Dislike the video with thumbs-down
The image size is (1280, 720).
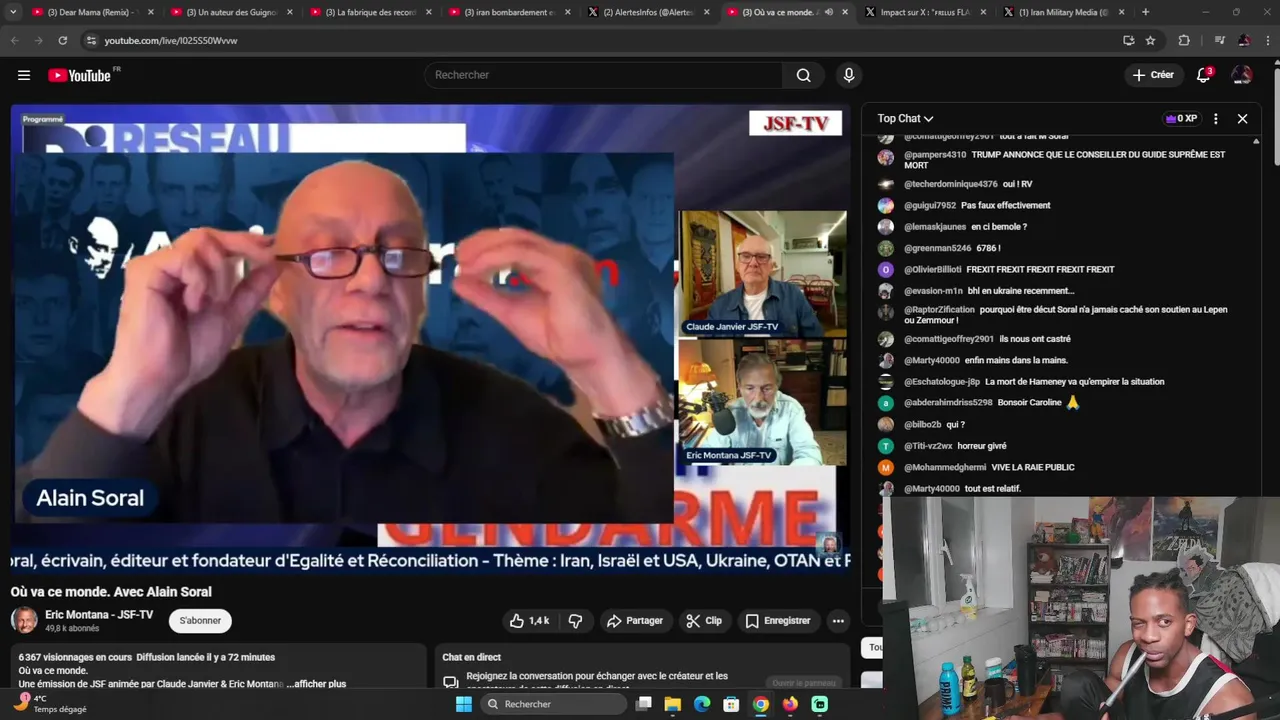click(x=576, y=621)
